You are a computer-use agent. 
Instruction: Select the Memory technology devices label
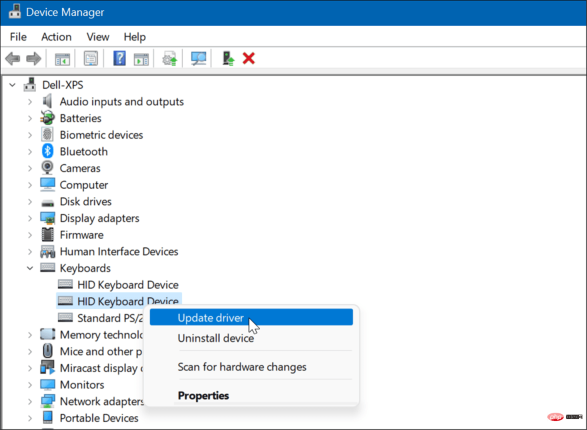click(x=101, y=334)
